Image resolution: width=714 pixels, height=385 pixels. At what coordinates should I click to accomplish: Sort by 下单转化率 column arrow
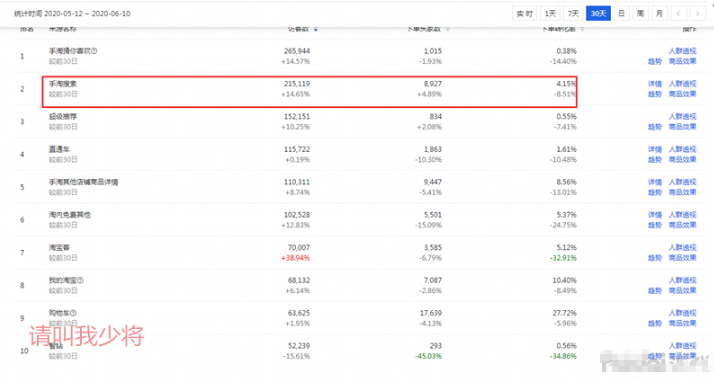click(x=582, y=30)
